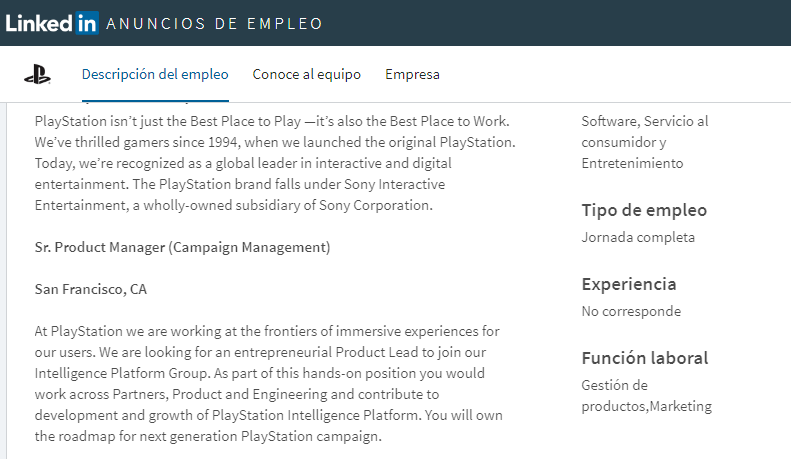Open the Descripción del empleo tab
Screen dimensions: 791x459
(x=155, y=74)
